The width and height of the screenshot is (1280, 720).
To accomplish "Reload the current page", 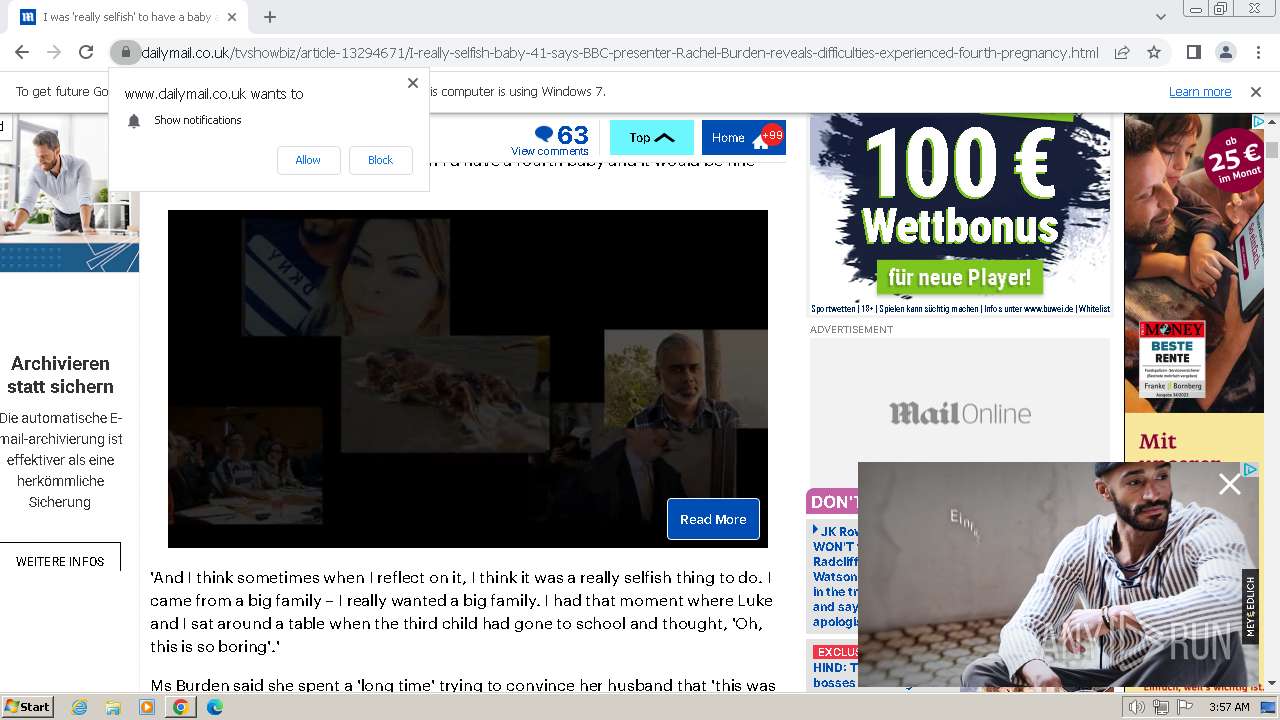I will (x=86, y=52).
